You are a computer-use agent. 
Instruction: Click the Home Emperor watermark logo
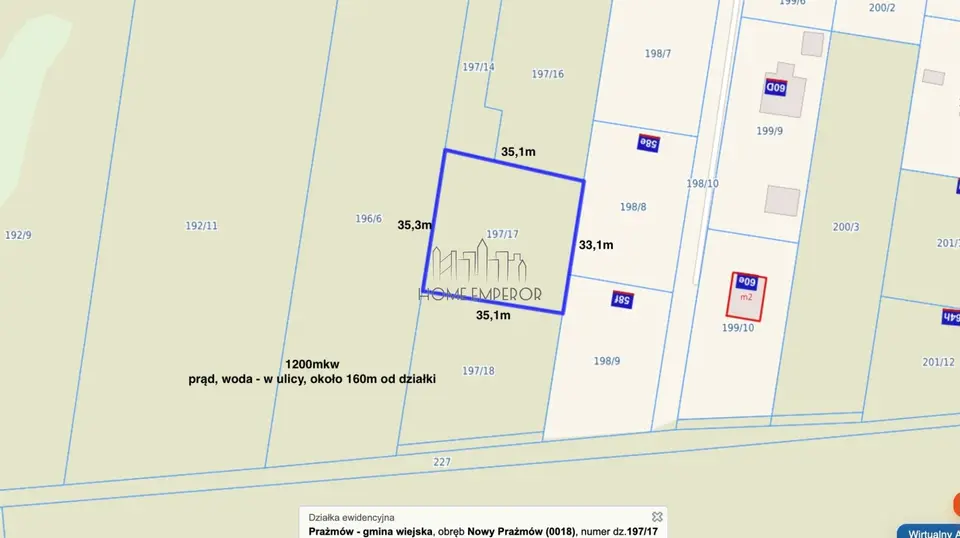click(x=480, y=271)
